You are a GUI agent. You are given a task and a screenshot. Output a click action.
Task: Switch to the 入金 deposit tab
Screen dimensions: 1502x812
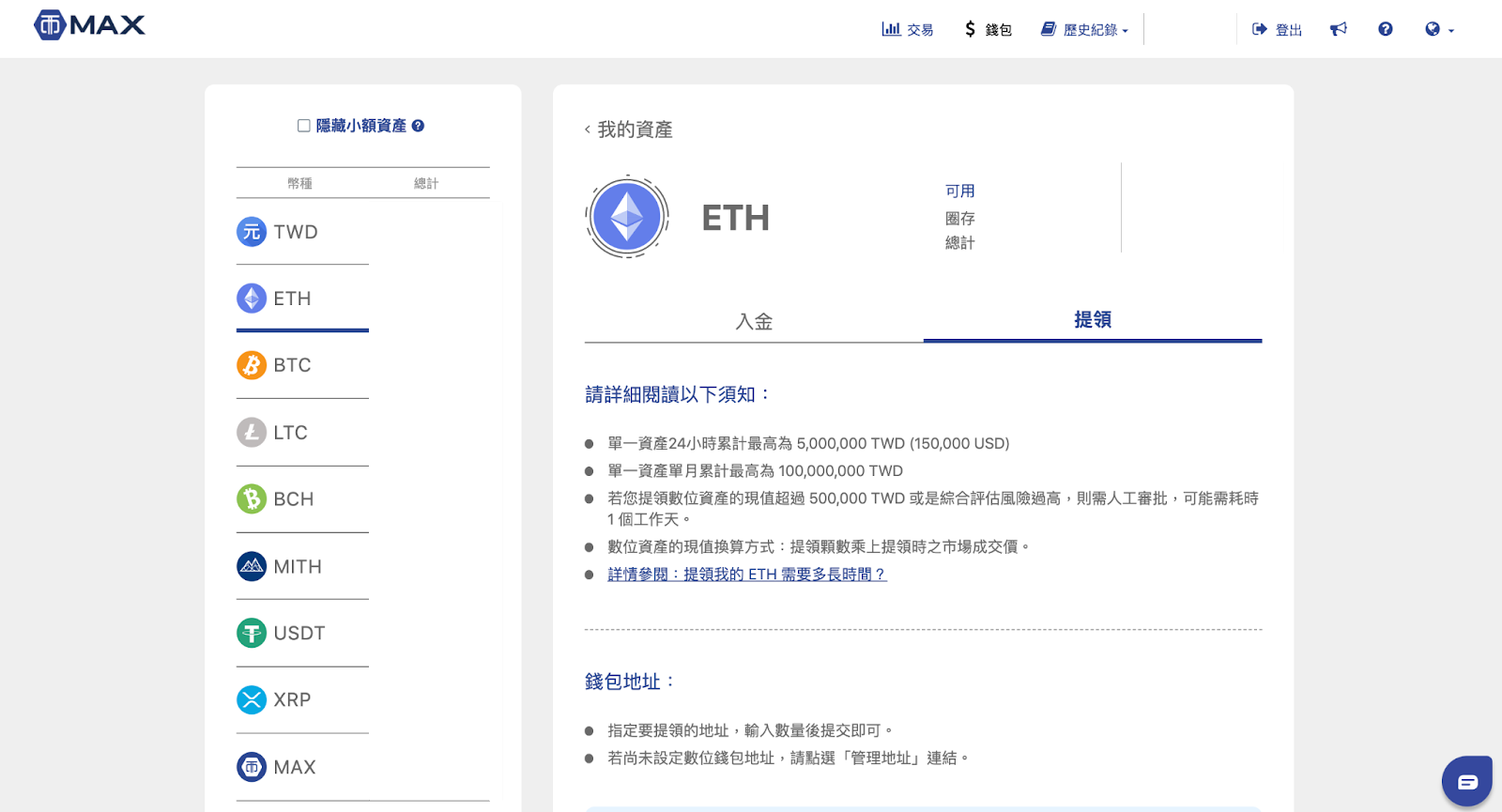click(x=754, y=322)
